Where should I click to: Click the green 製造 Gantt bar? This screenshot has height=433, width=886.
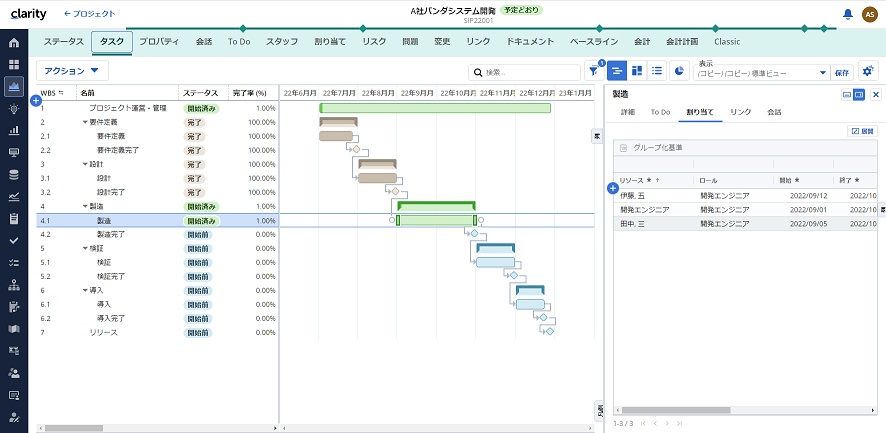pos(435,220)
